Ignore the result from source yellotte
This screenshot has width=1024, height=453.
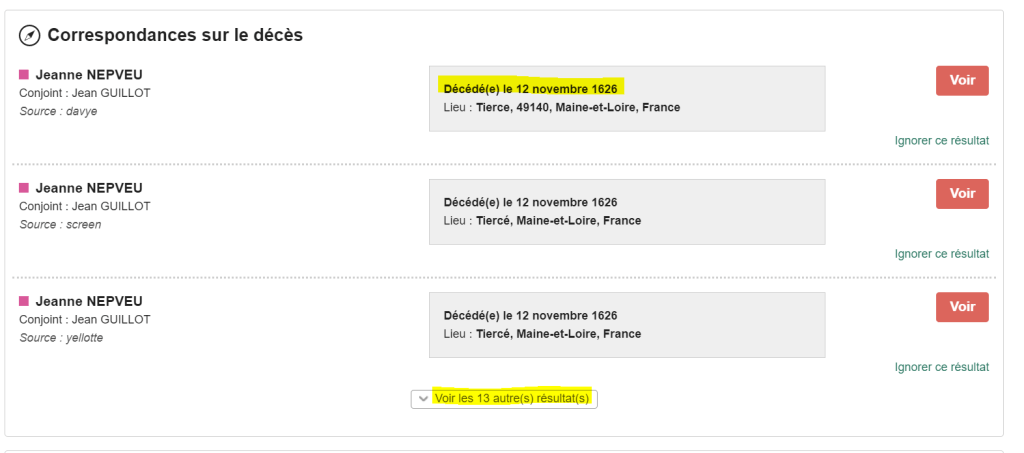click(941, 367)
